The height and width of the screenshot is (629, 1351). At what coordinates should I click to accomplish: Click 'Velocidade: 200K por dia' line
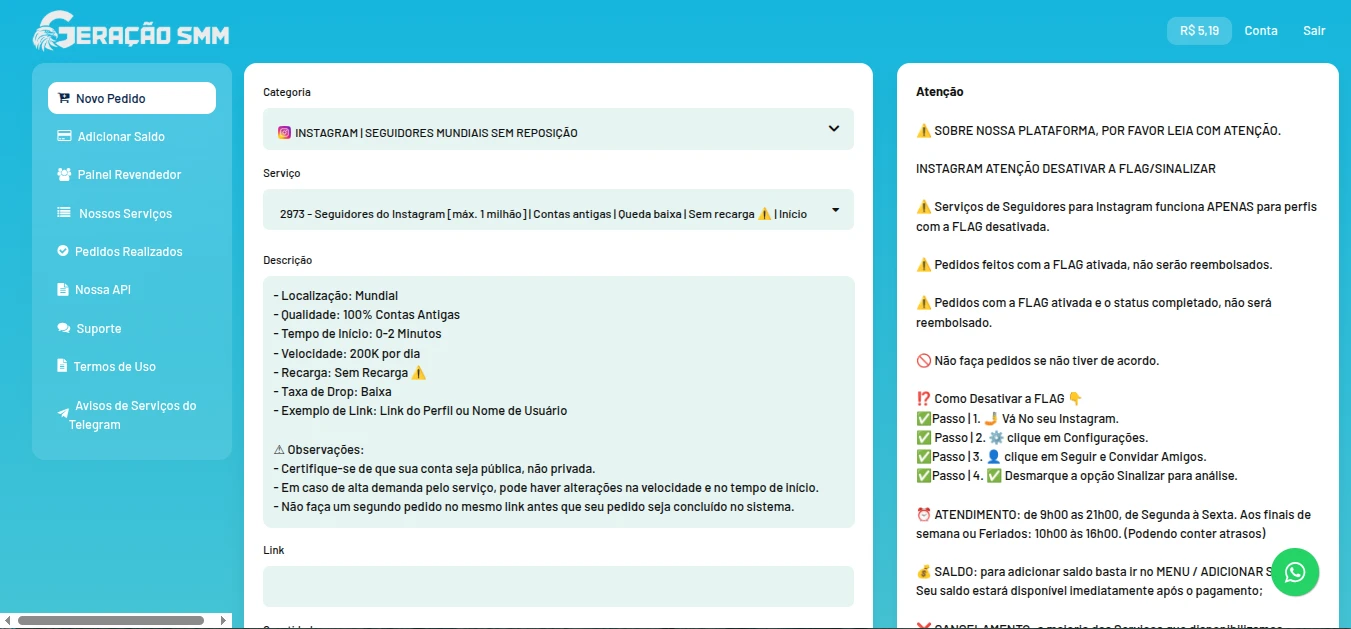click(x=346, y=353)
